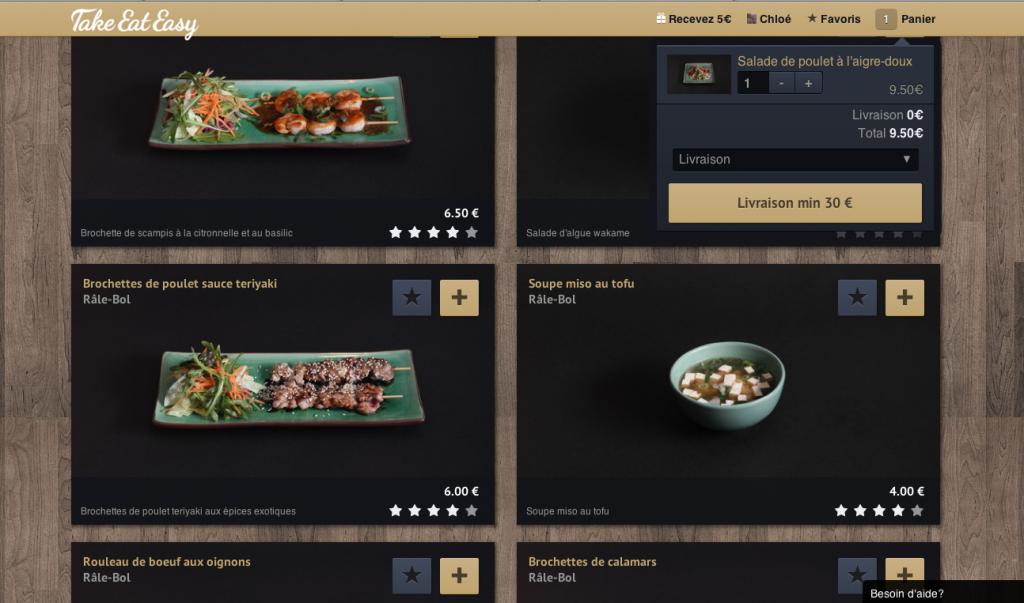The width and height of the screenshot is (1024, 603).
Task: Decrease salad quantity with minus button
Action: [x=781, y=83]
